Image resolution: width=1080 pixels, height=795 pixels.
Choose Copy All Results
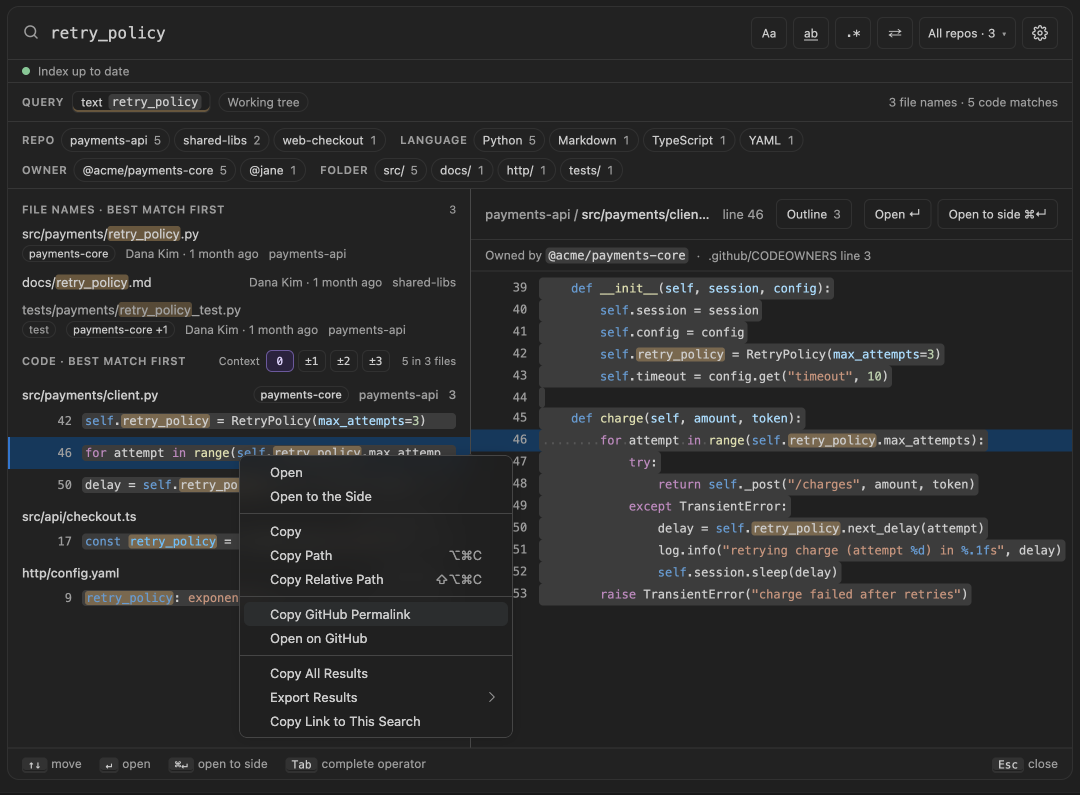click(375, 674)
